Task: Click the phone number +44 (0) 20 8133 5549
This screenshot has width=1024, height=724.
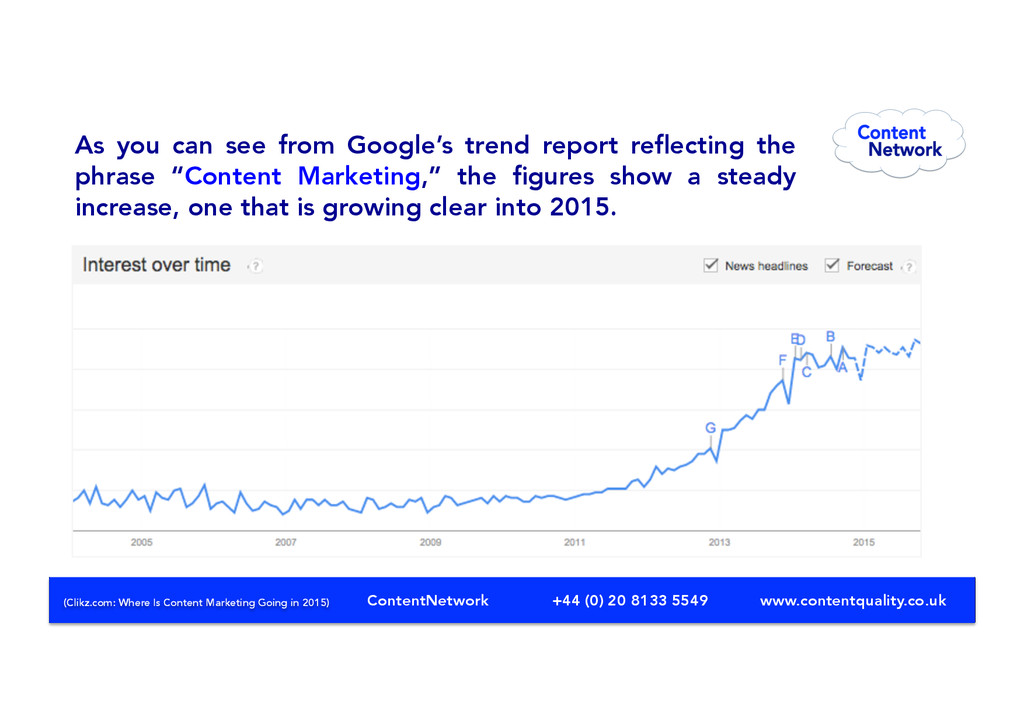Action: point(630,601)
